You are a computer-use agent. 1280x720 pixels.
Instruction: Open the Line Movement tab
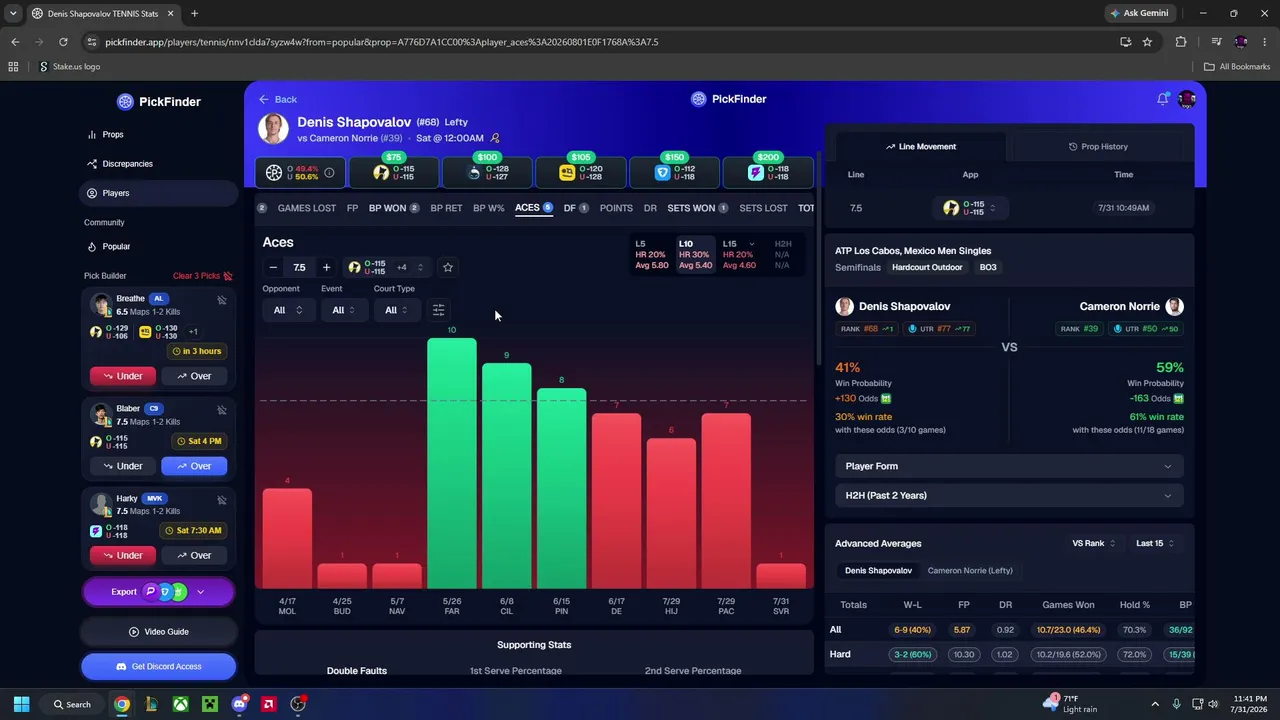coord(921,146)
